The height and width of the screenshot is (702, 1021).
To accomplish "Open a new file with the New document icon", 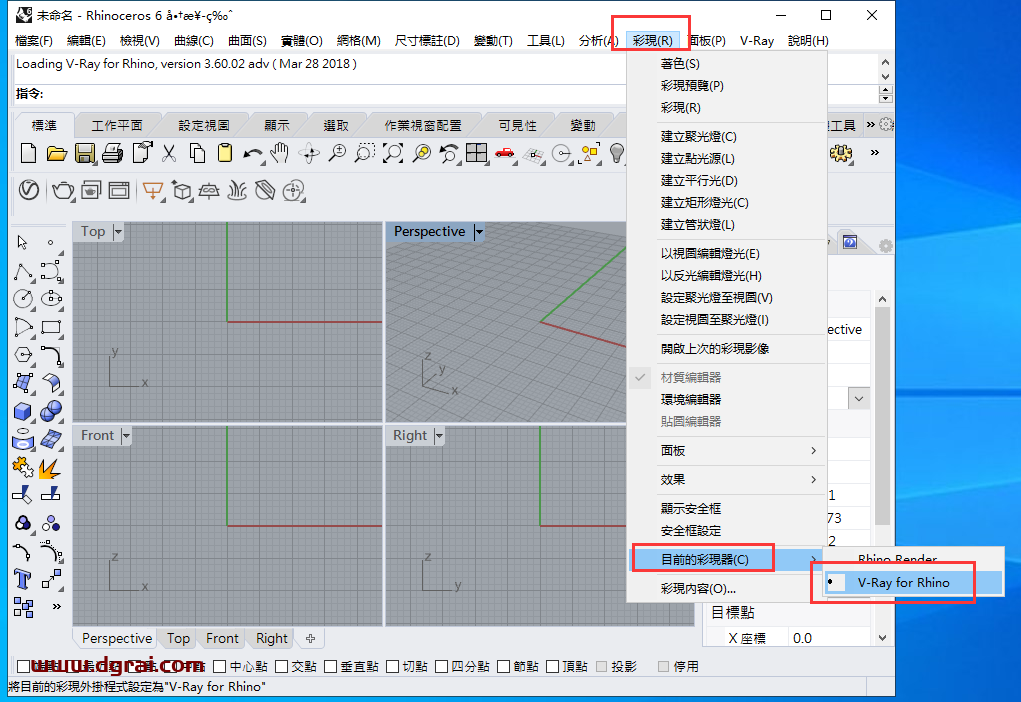I will pyautogui.click(x=28, y=153).
